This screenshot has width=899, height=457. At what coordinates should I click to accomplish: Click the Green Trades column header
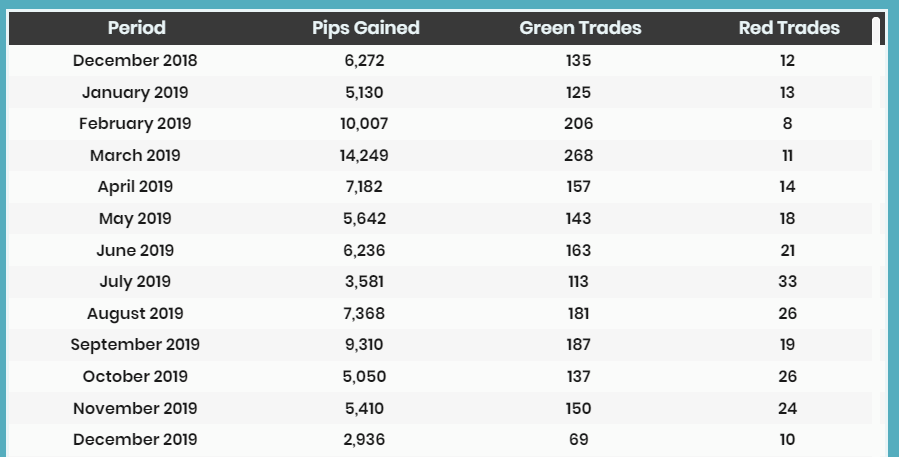pos(580,28)
